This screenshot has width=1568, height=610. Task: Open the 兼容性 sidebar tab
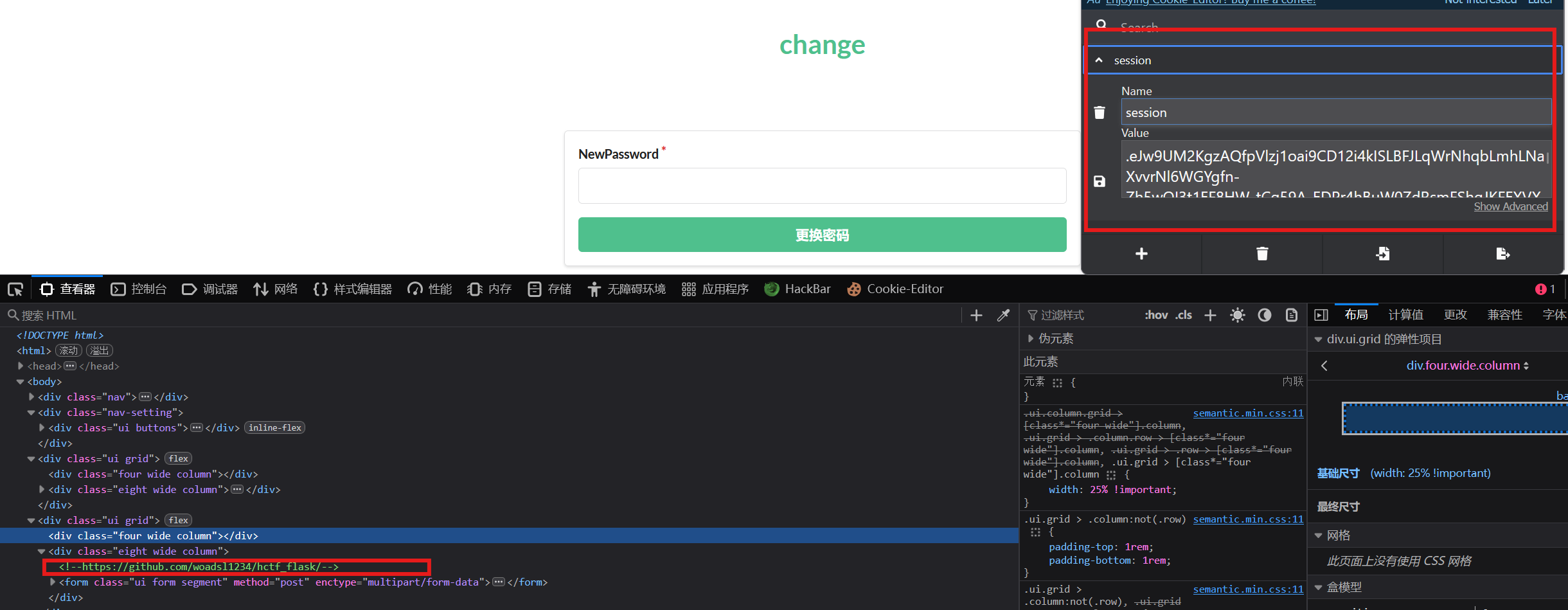[x=1504, y=315]
